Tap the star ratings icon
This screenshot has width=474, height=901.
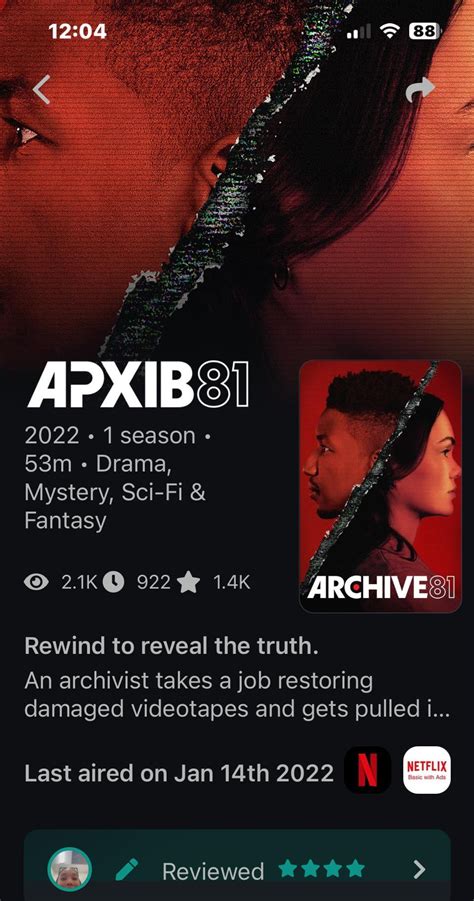[x=188, y=582]
